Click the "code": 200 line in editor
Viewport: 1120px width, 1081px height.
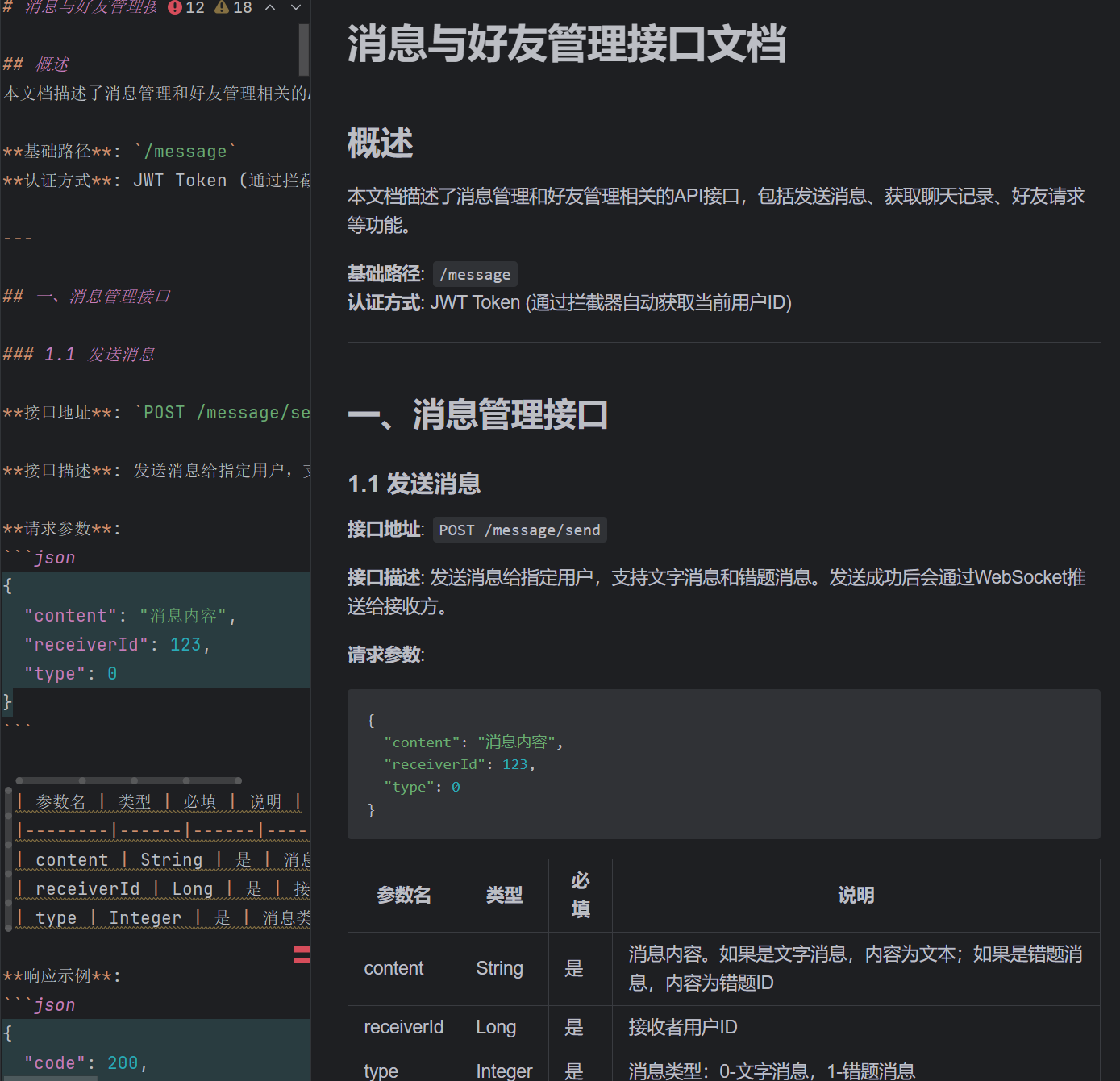85,1062
